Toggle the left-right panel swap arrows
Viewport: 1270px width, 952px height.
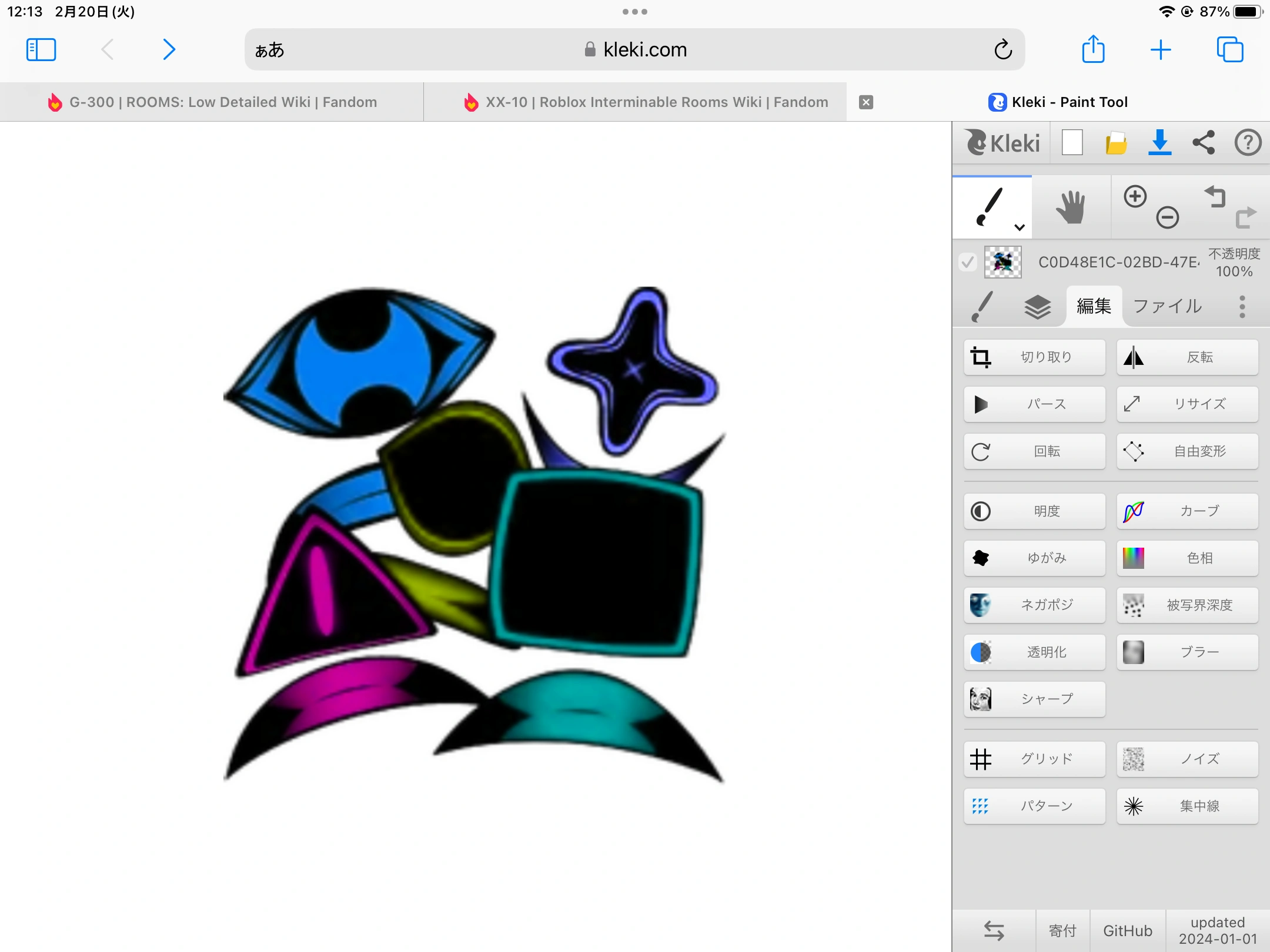[x=994, y=930]
